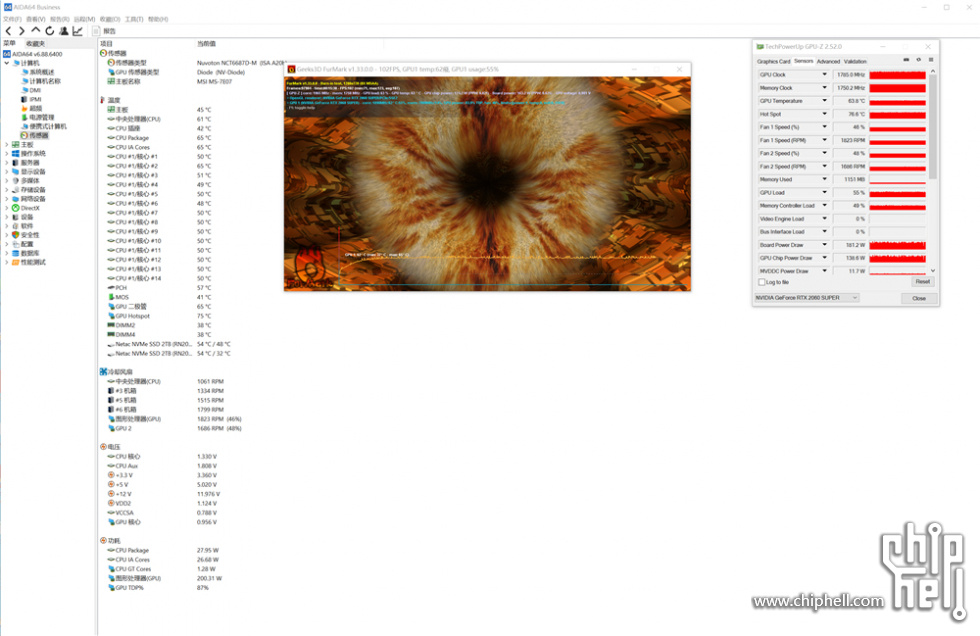Click the AIDA64 Refresh toolbar icon
Viewport: 980px width, 636px height.
point(49,31)
